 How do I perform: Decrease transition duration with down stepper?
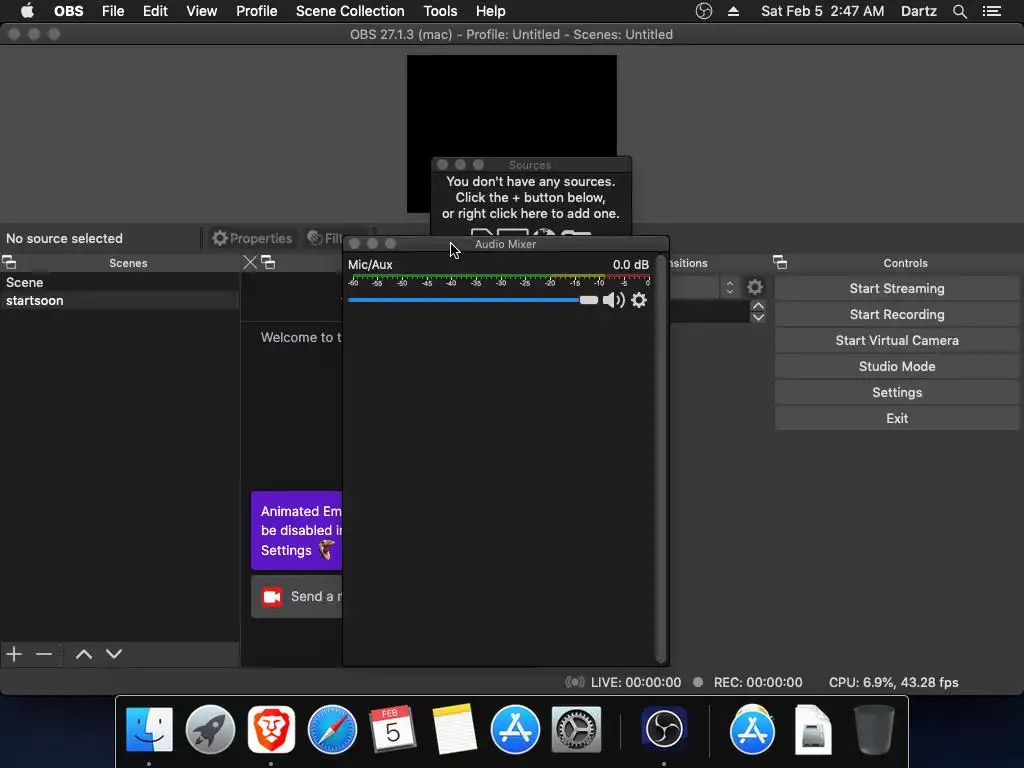(x=758, y=317)
